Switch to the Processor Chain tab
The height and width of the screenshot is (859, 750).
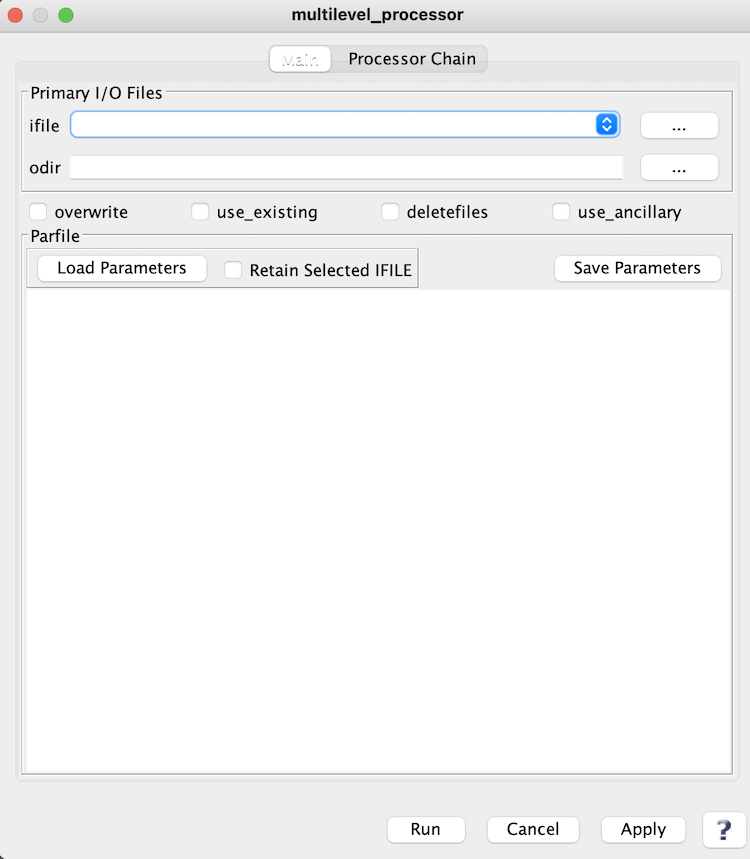[412, 59]
